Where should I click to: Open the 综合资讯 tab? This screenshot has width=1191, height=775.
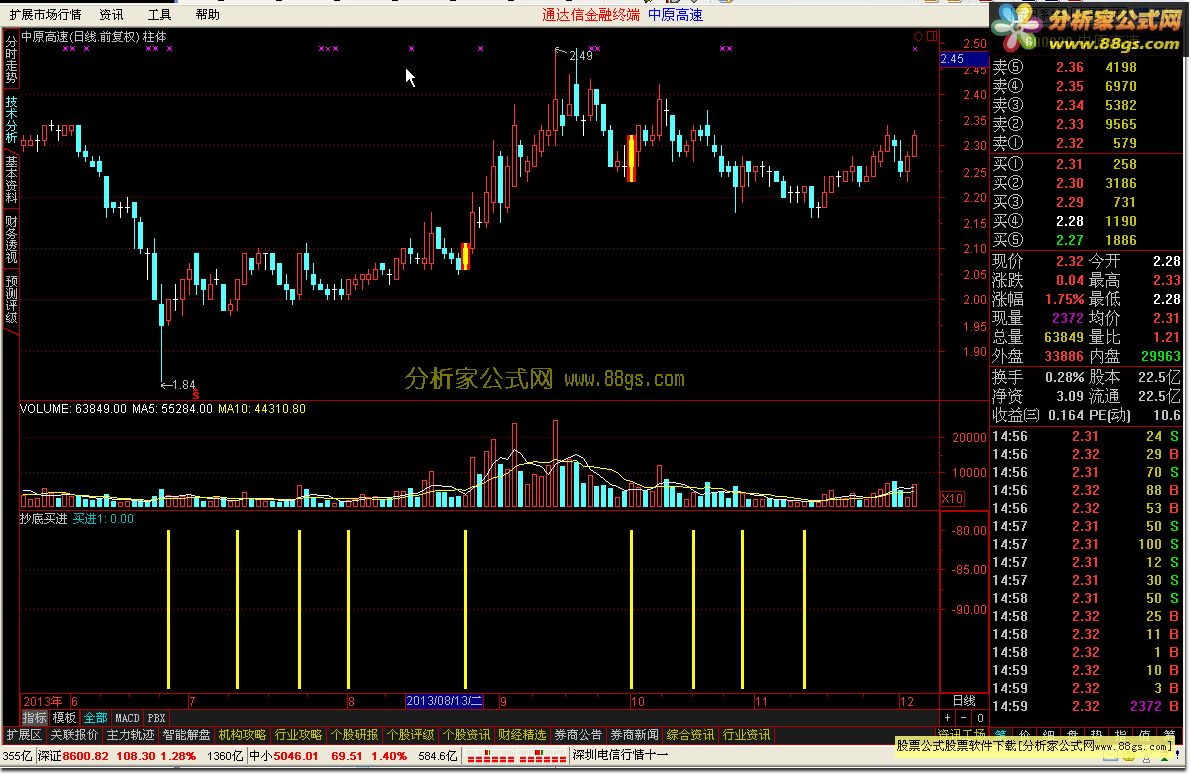click(690, 735)
